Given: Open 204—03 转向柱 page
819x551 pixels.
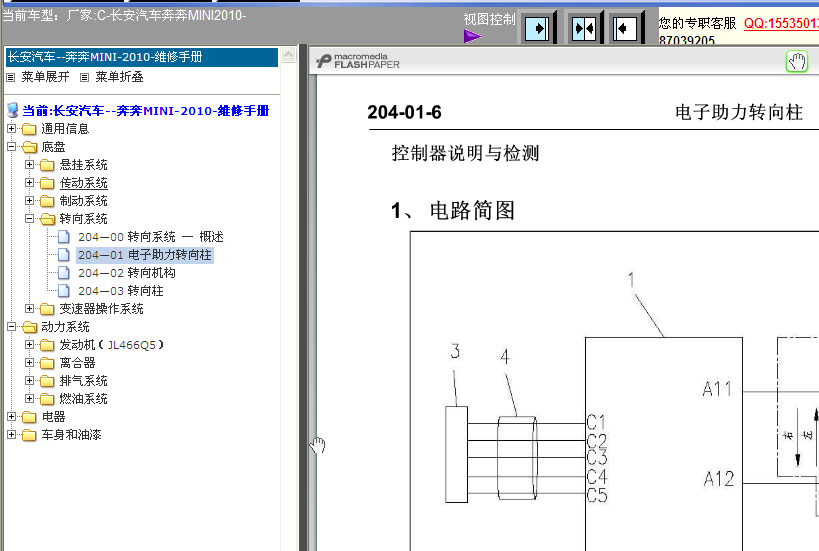Looking at the screenshot, I should 121,291.
